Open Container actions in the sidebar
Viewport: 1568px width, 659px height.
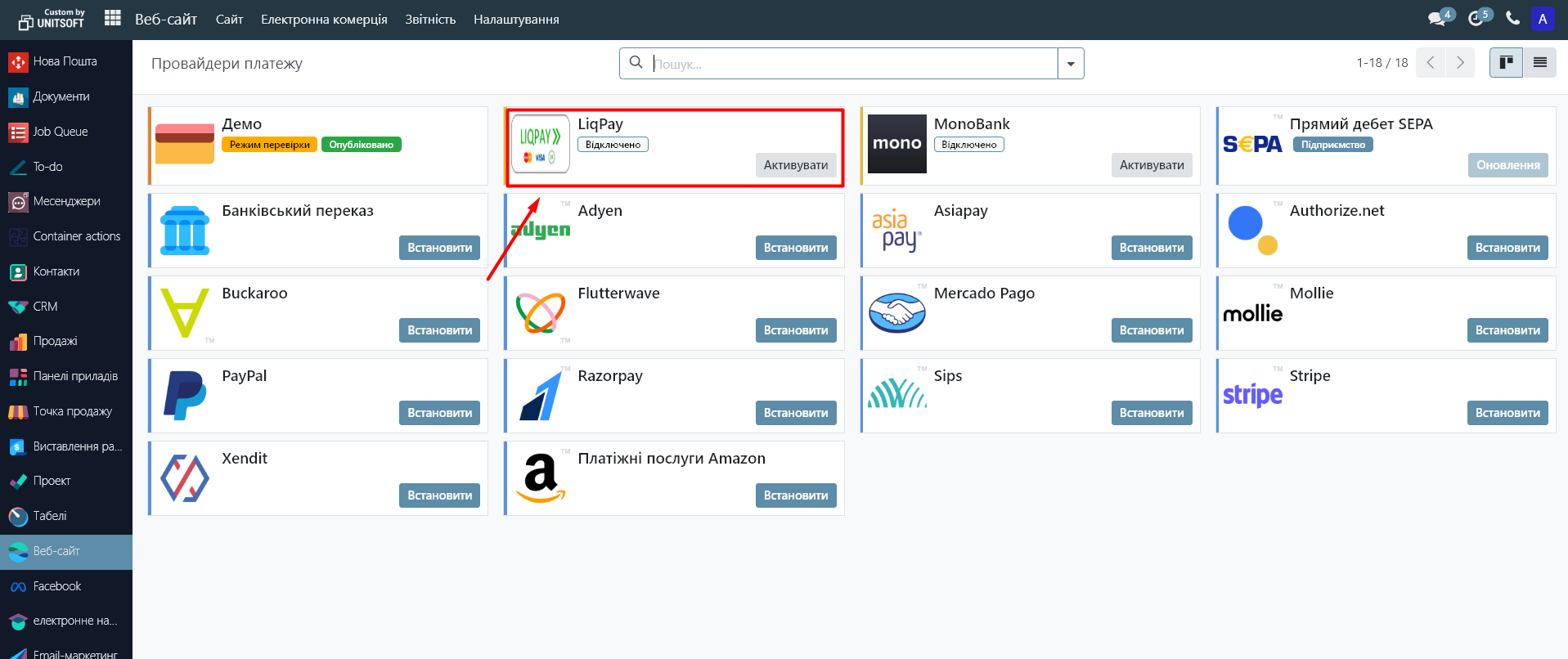click(x=66, y=236)
